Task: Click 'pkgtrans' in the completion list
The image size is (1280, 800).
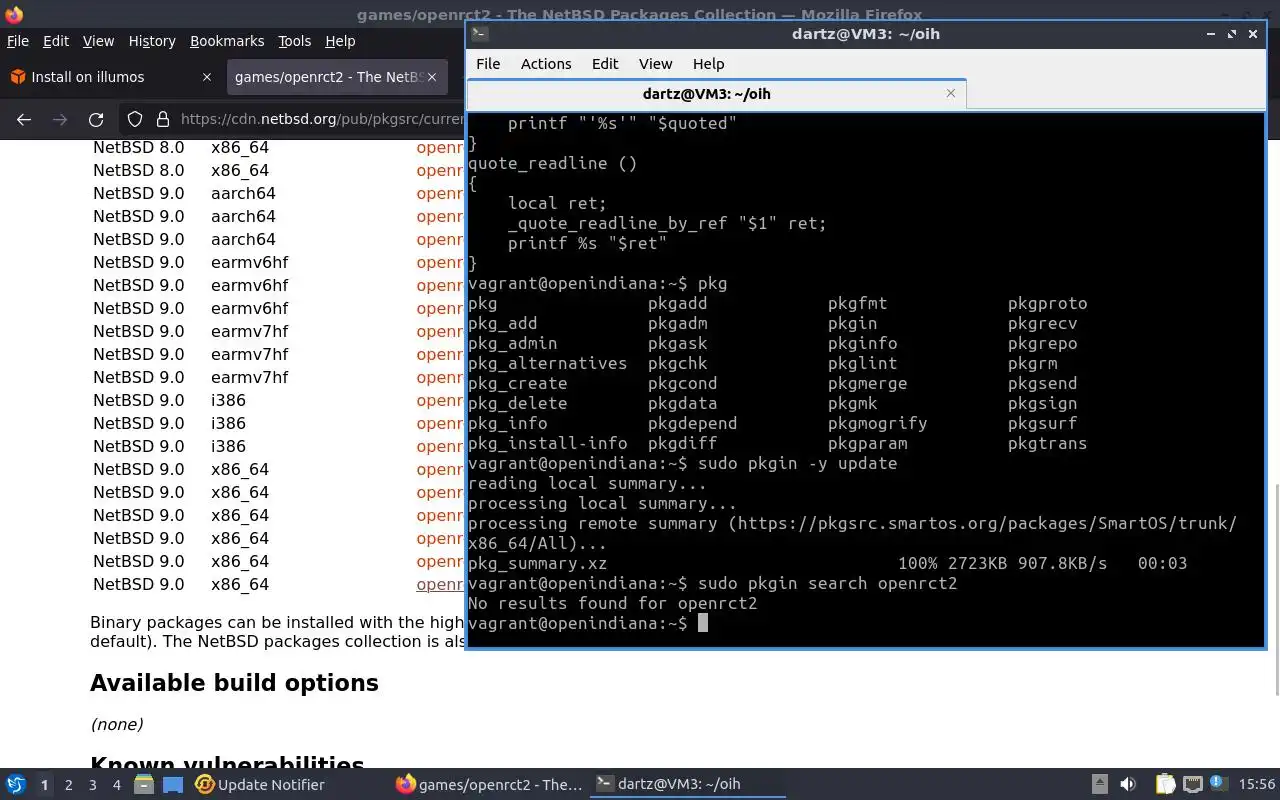Action: 1047,443
